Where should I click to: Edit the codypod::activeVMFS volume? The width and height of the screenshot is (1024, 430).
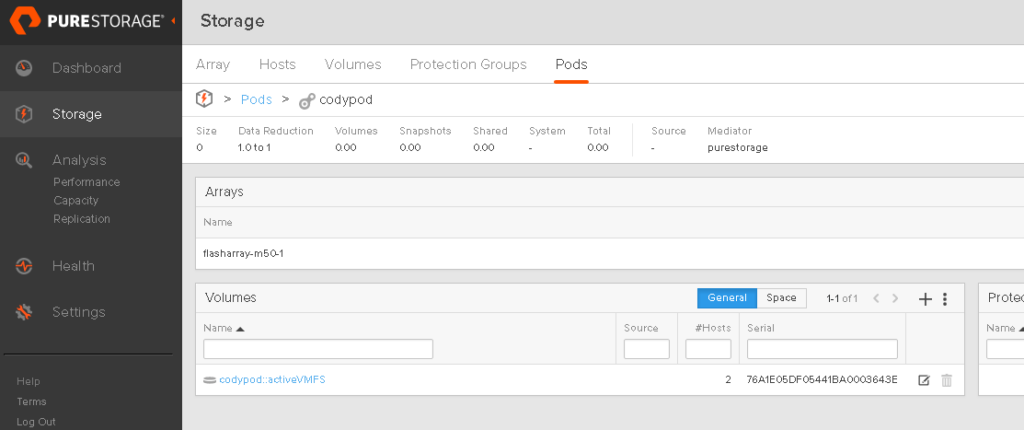click(923, 380)
